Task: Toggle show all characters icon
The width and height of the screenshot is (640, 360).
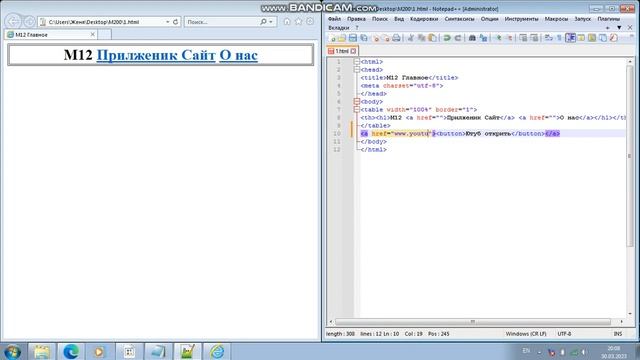Action: click(x=560, y=38)
